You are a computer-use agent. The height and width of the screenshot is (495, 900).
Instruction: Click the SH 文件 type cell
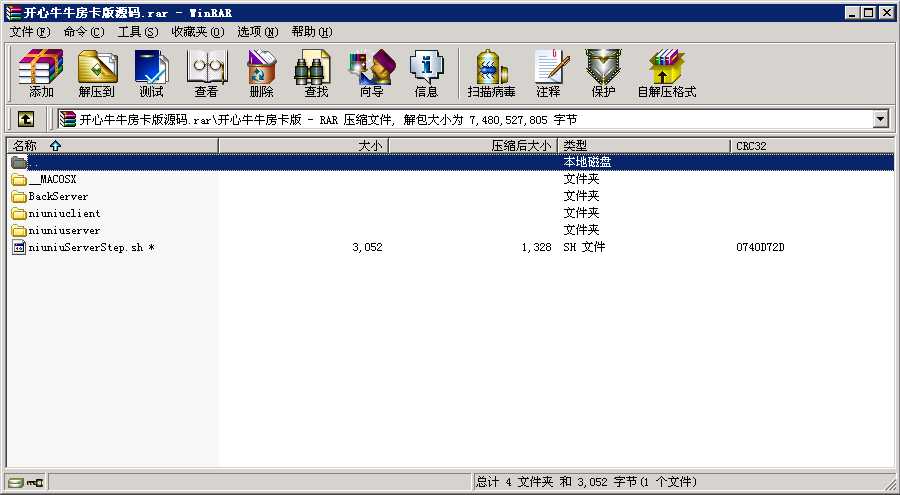(x=584, y=248)
